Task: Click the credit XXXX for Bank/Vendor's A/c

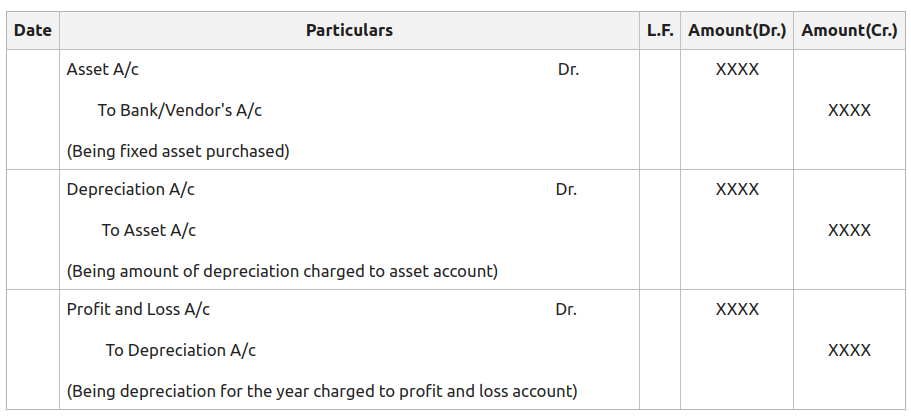Action: tap(849, 110)
